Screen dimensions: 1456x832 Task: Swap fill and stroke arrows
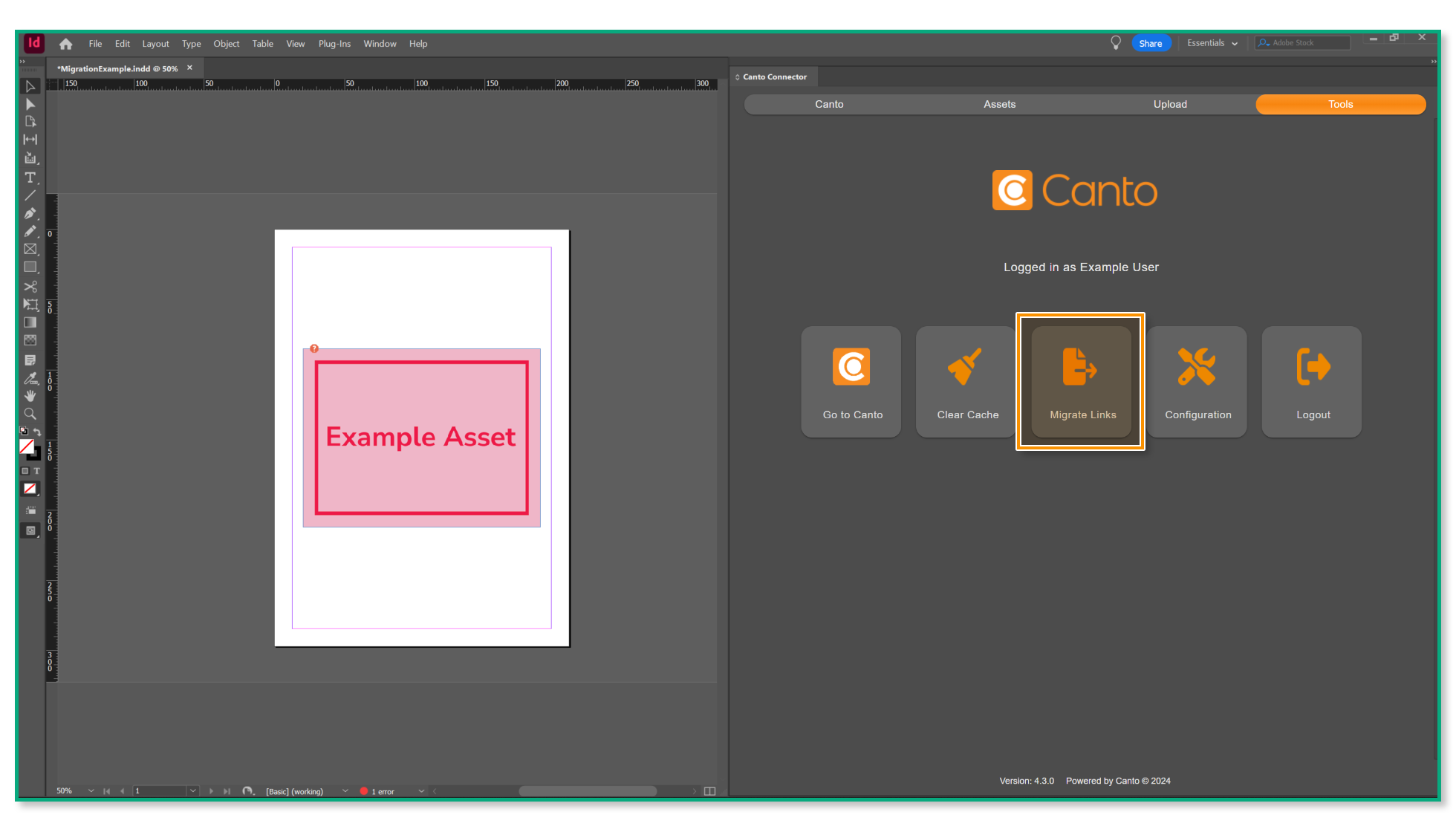37,431
